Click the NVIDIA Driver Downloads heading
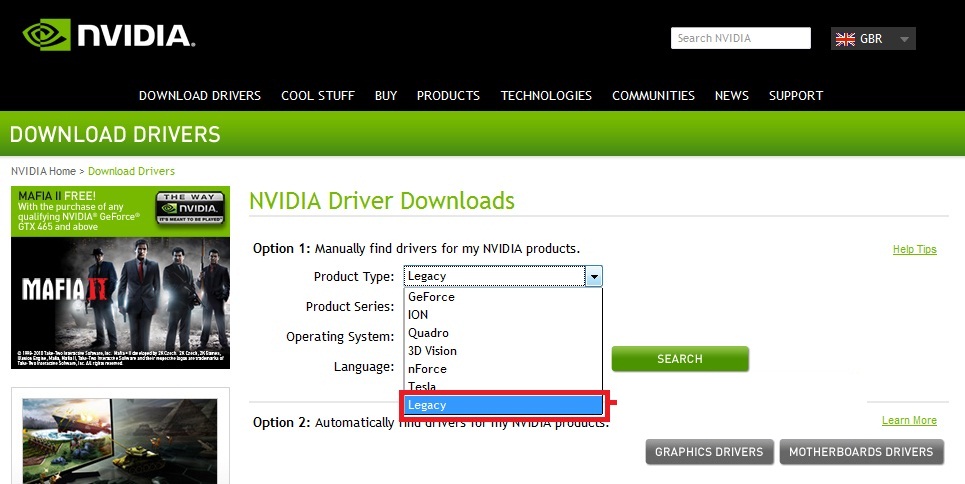Screen dimensions: 965x484 (382, 201)
